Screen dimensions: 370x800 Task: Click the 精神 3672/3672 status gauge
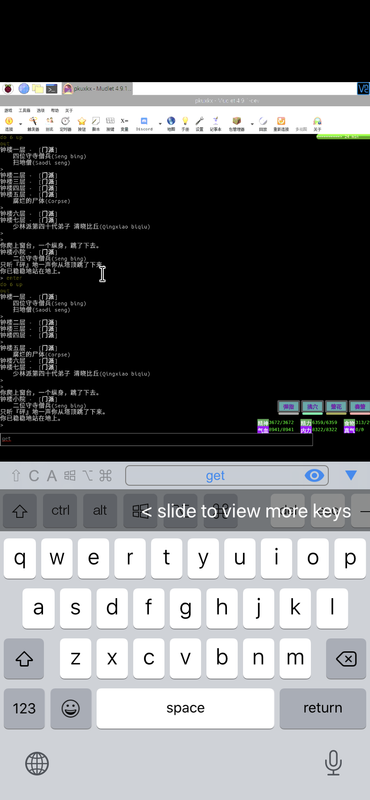pyautogui.click(x=276, y=422)
